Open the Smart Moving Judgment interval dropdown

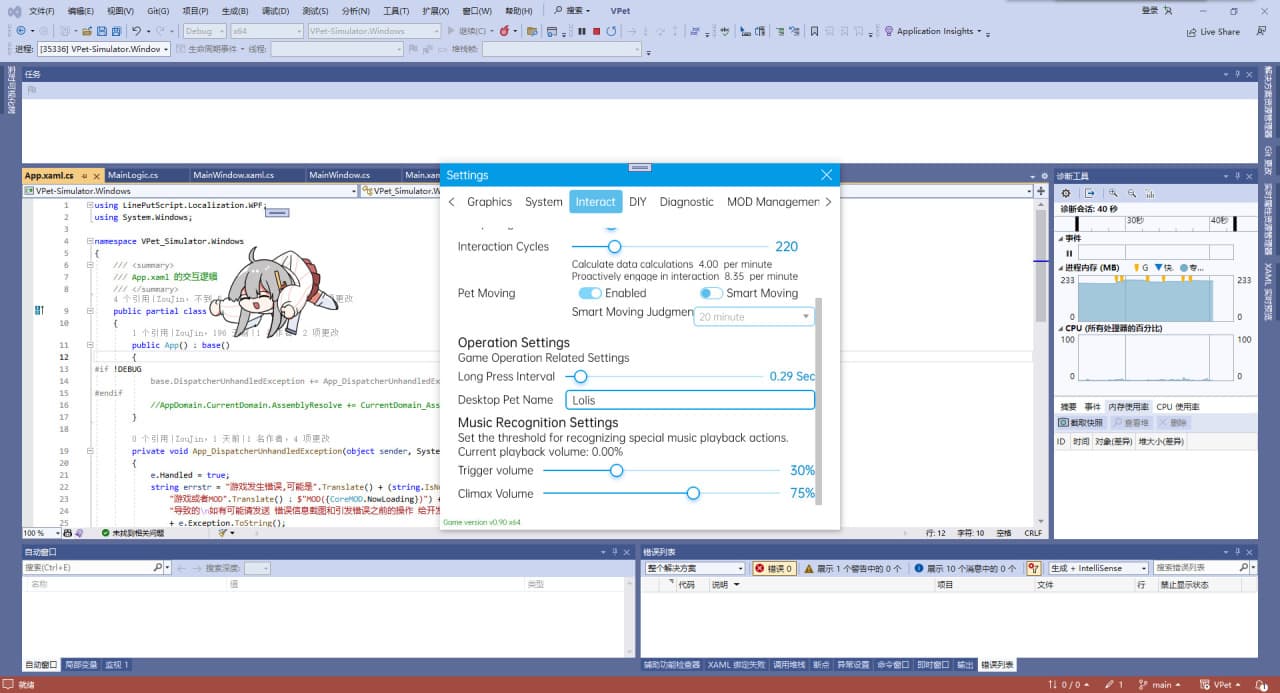tap(753, 316)
